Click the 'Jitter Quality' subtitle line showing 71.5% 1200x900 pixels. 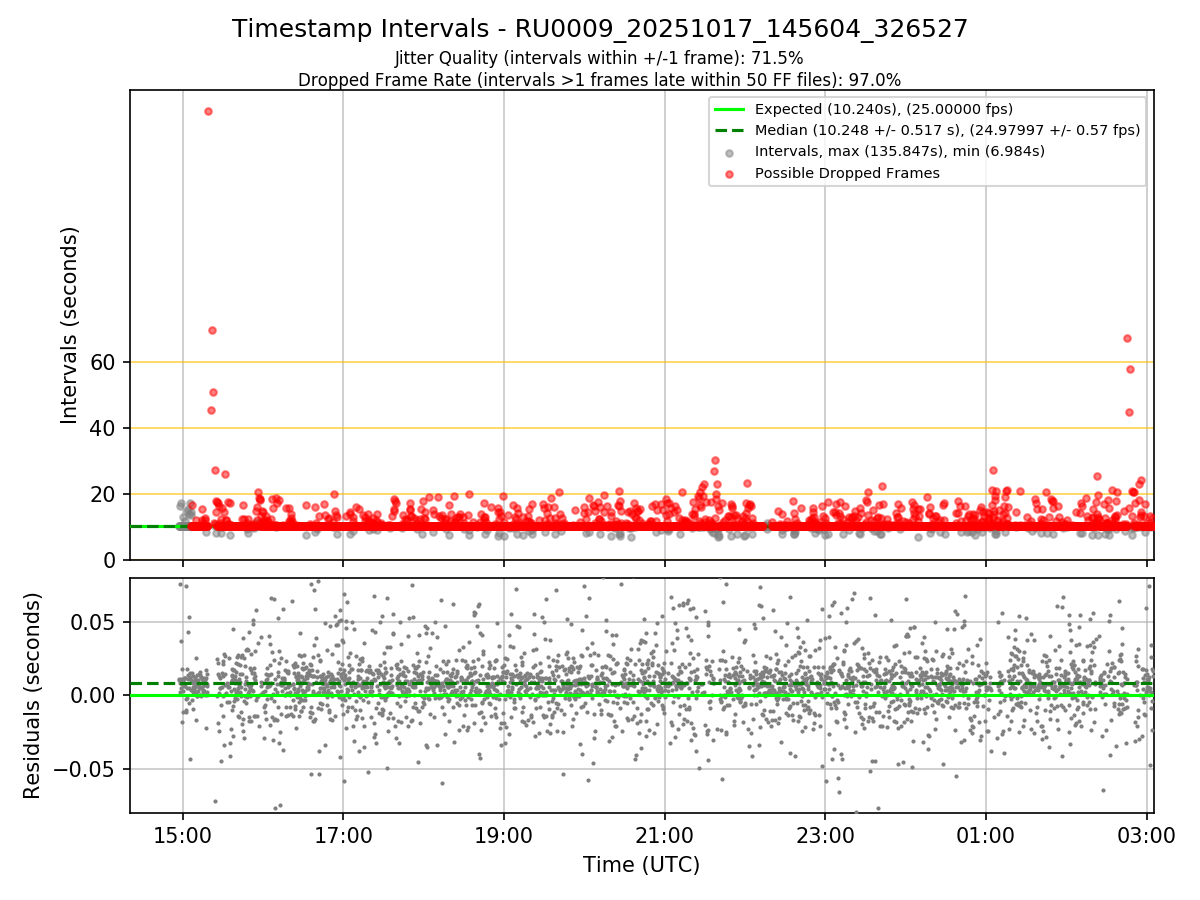click(x=599, y=58)
